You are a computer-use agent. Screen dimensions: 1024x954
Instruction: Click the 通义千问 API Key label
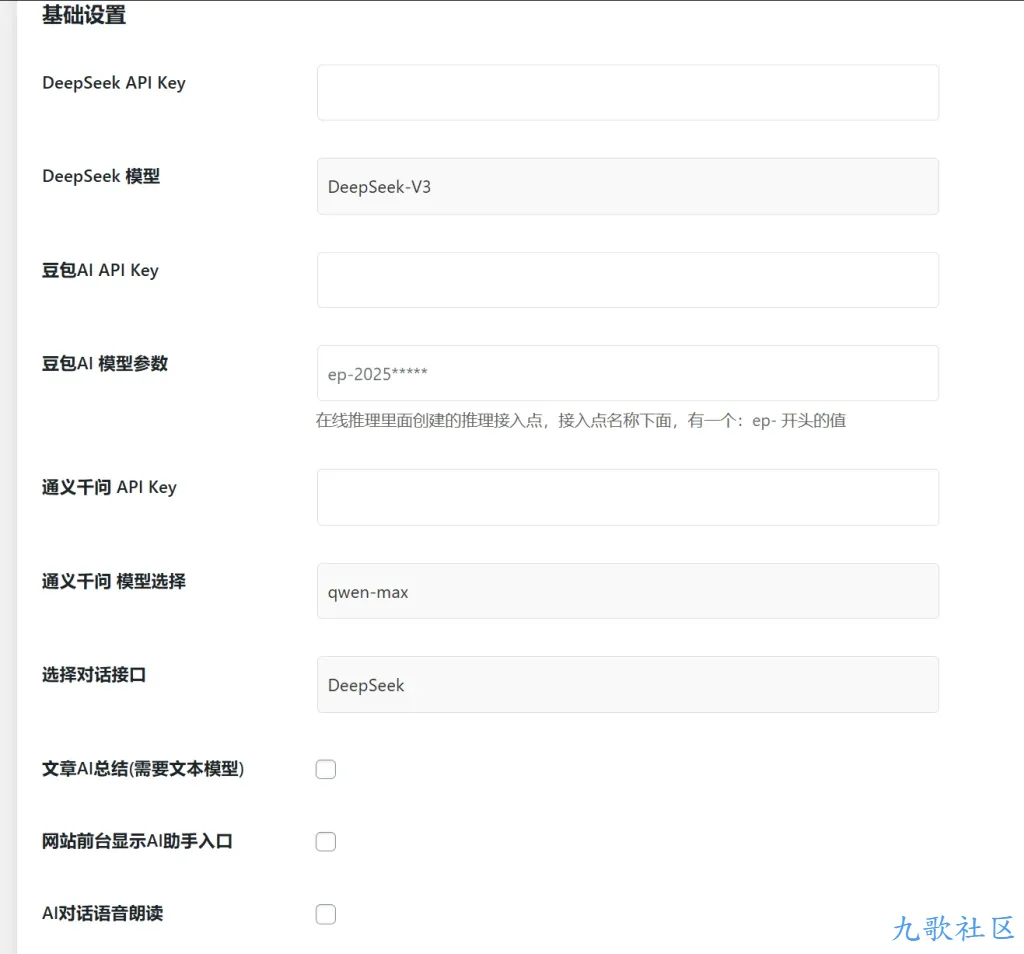109,488
